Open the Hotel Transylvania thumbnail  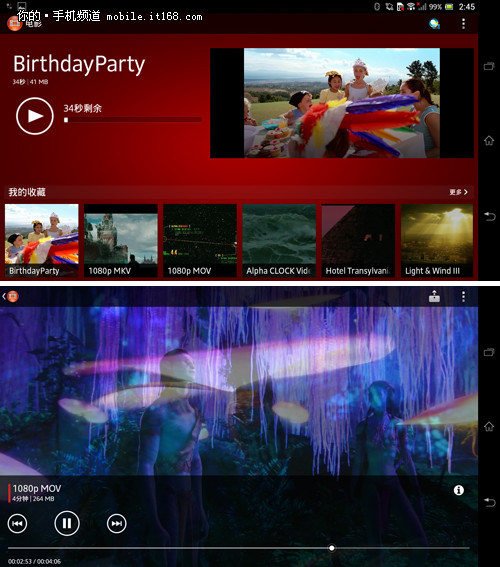[x=358, y=240]
